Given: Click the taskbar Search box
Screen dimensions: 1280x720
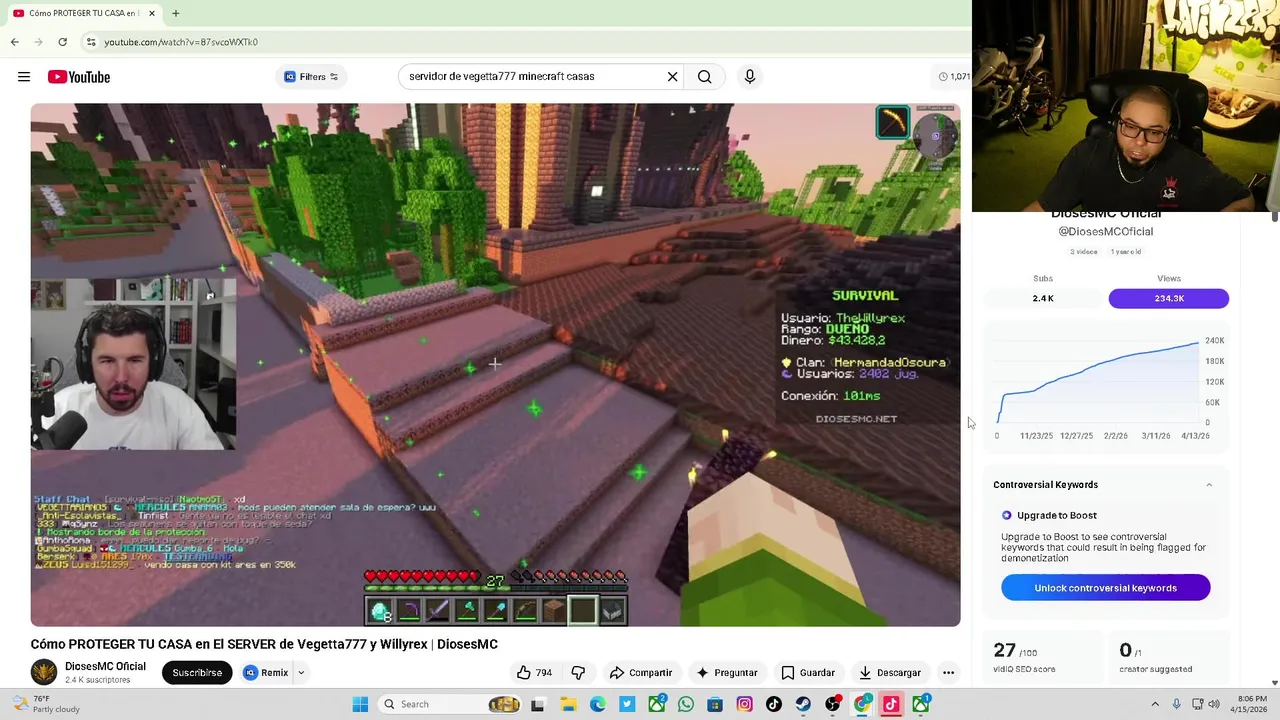Looking at the screenshot, I should 452,704.
